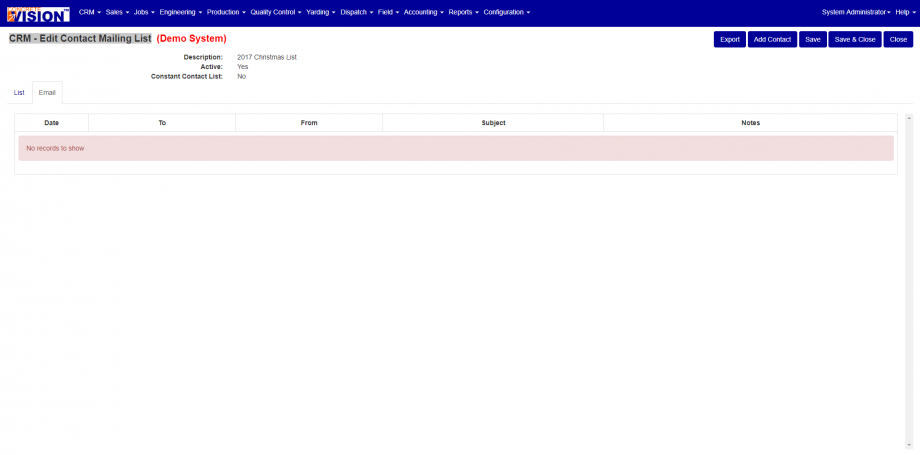Sort by the To column header
Image resolution: width=920 pixels, height=455 pixels.
click(162, 123)
